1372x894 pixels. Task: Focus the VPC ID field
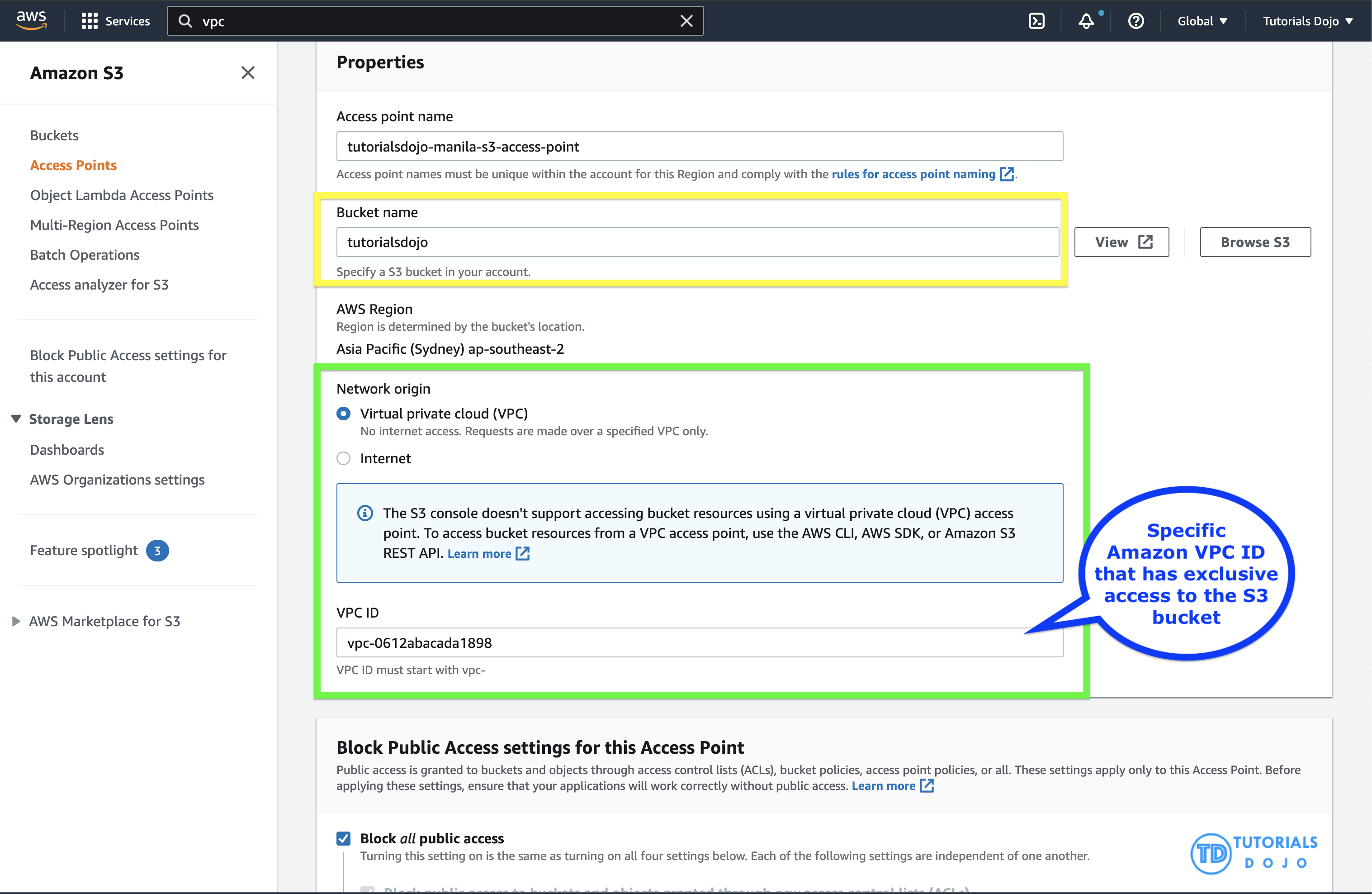[x=699, y=642]
